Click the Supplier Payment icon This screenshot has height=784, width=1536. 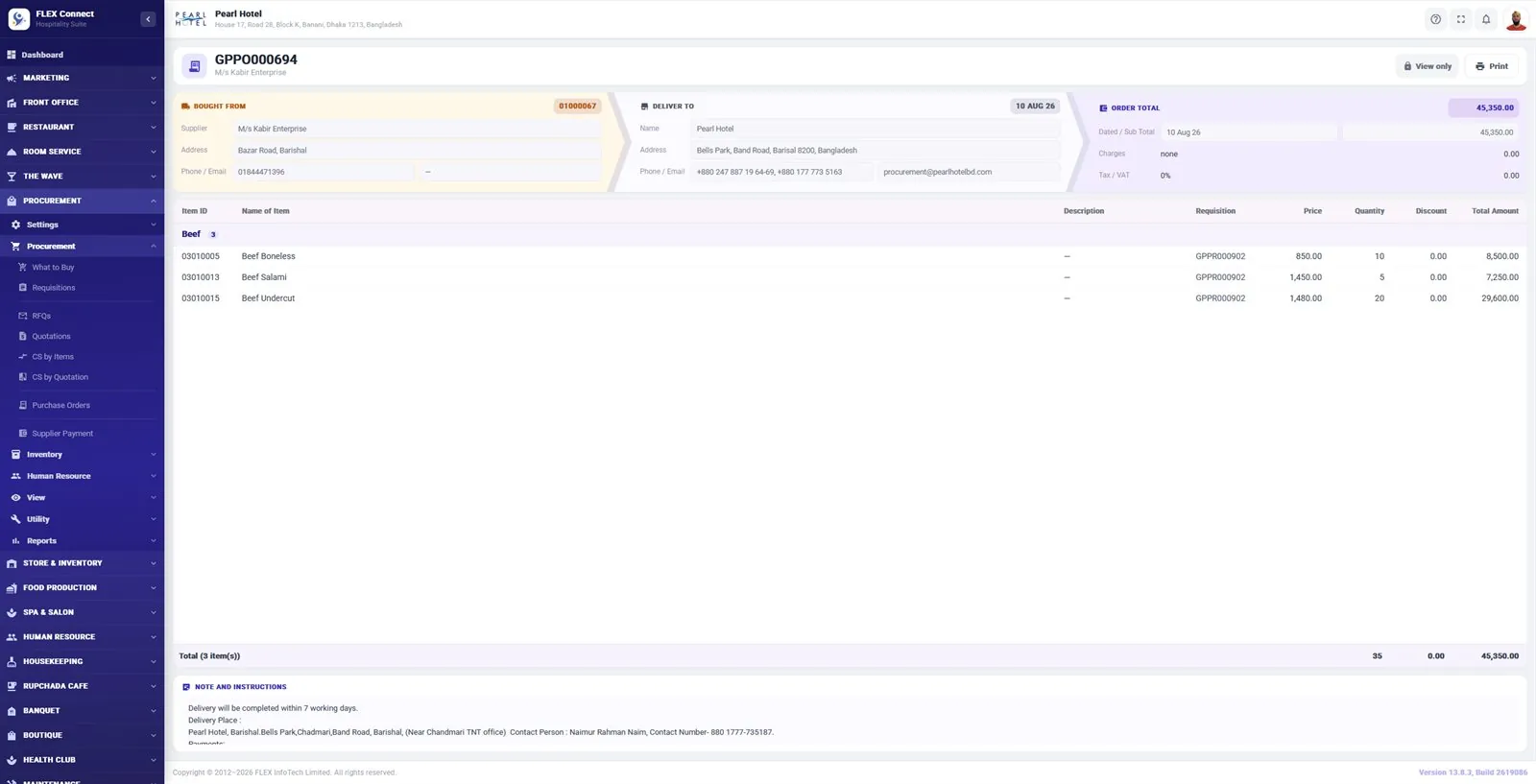[23, 434]
